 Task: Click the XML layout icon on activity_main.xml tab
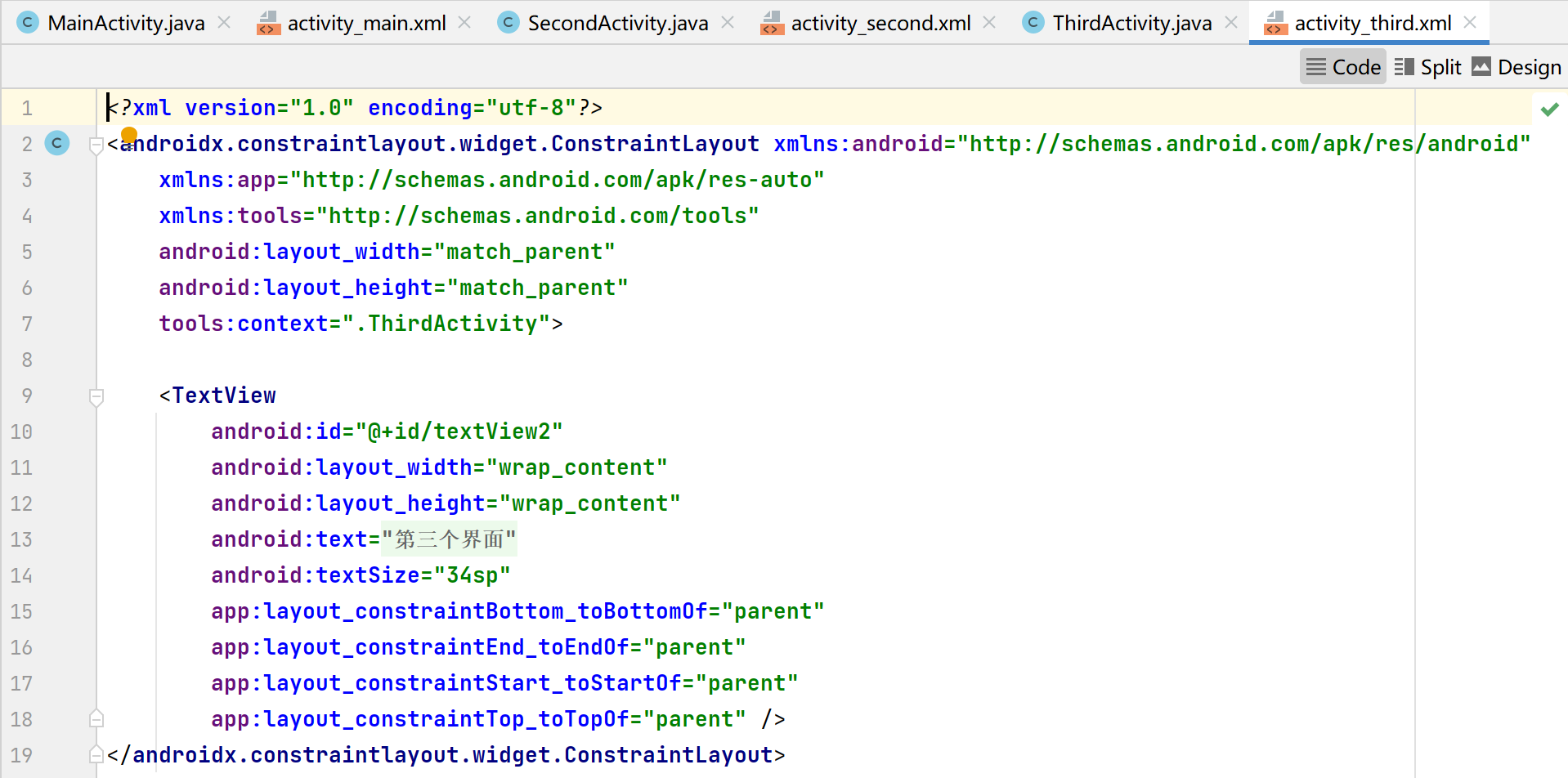[x=268, y=23]
